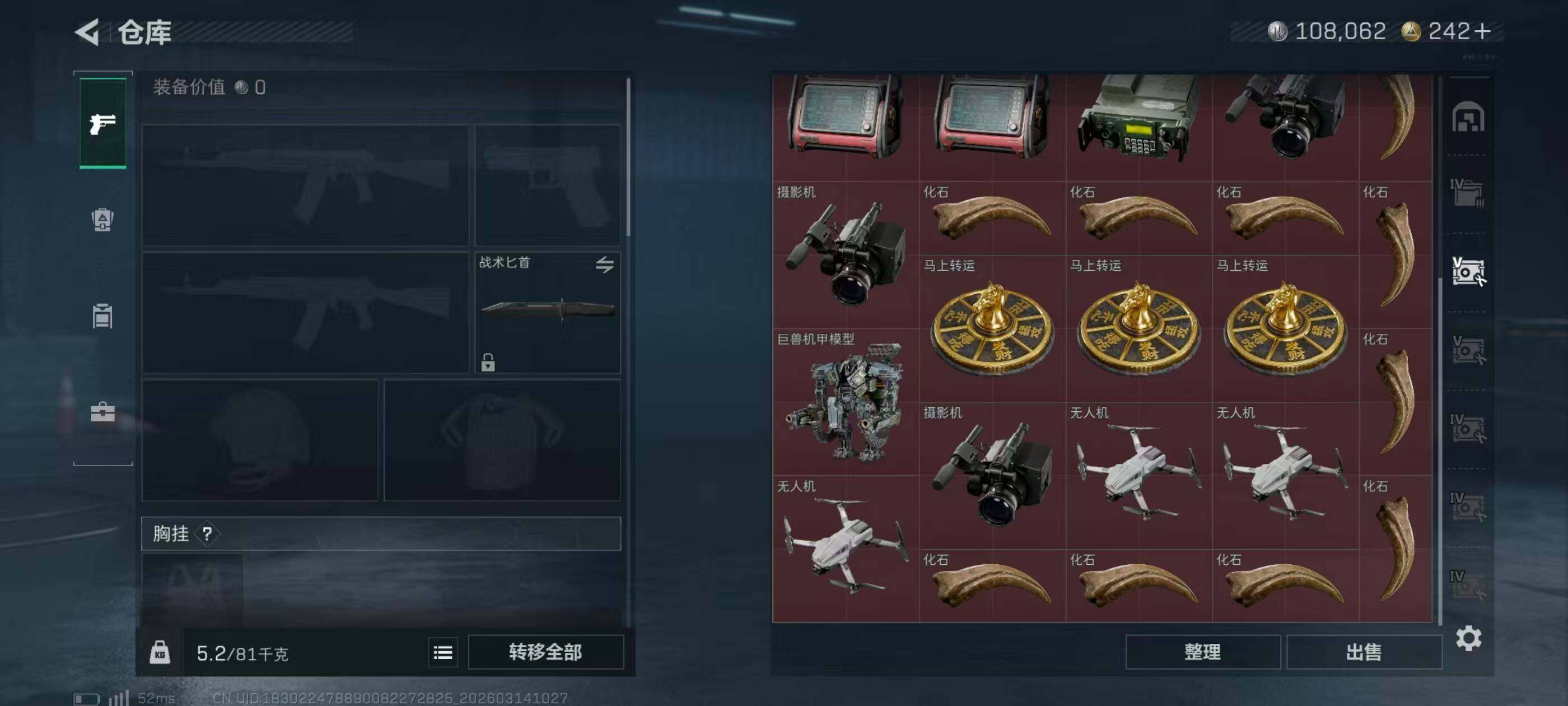Select the 巨兽机甲模型 item
This screenshot has height=706, width=1568.
click(846, 401)
